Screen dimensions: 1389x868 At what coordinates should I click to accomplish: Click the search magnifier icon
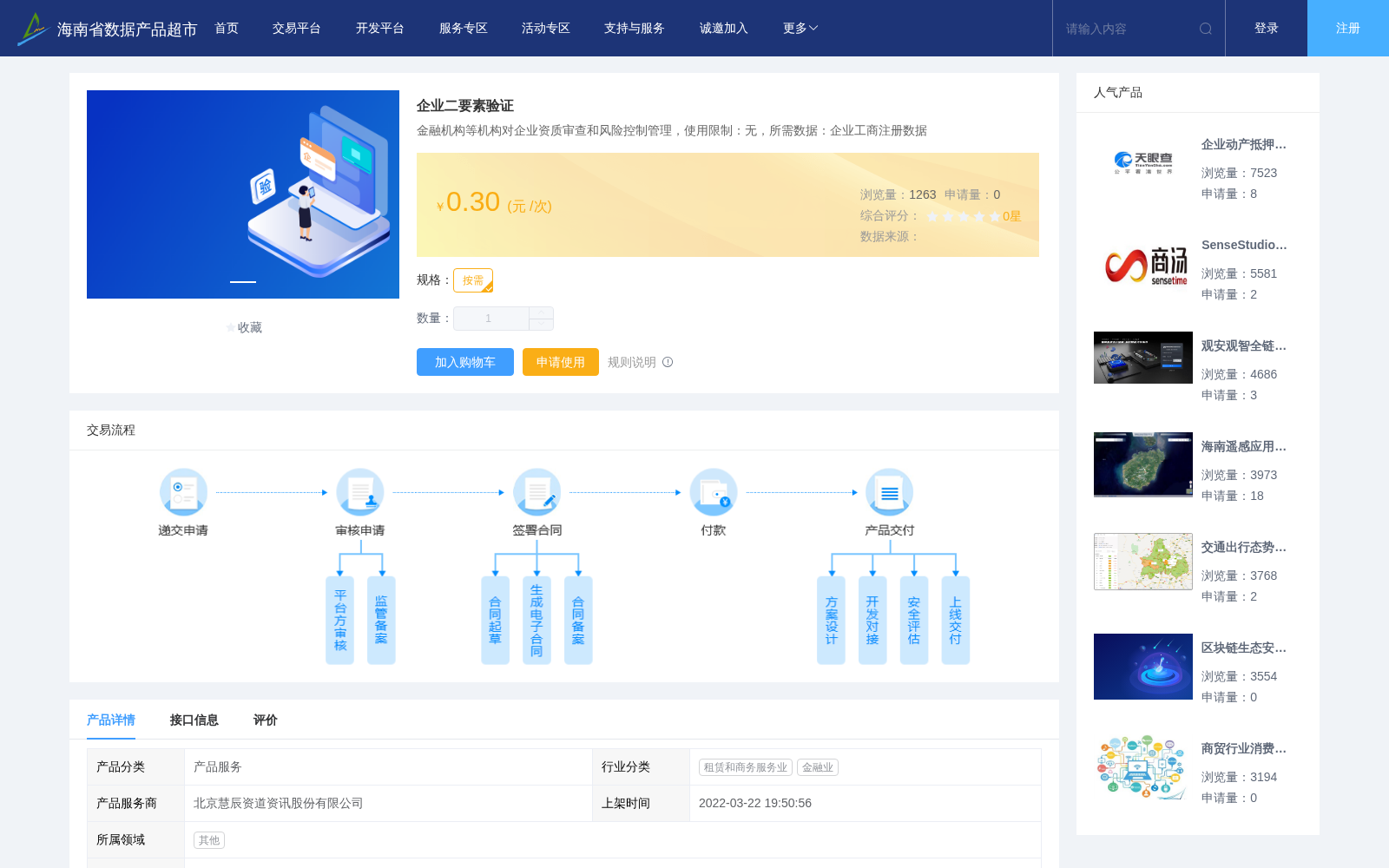[x=1205, y=29]
